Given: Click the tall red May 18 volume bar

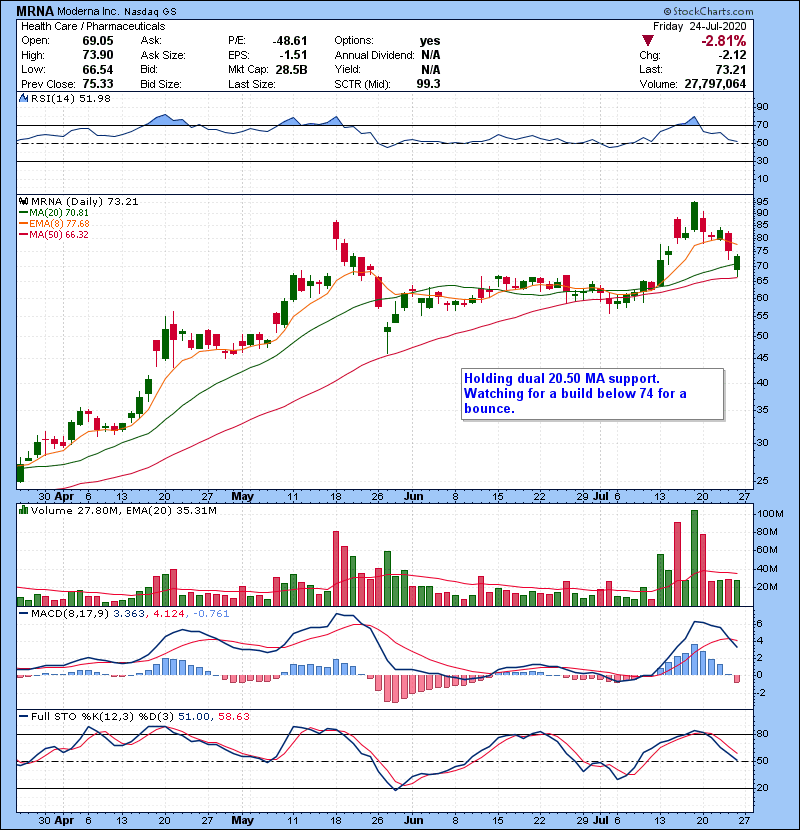Looking at the screenshot, I should (336, 569).
